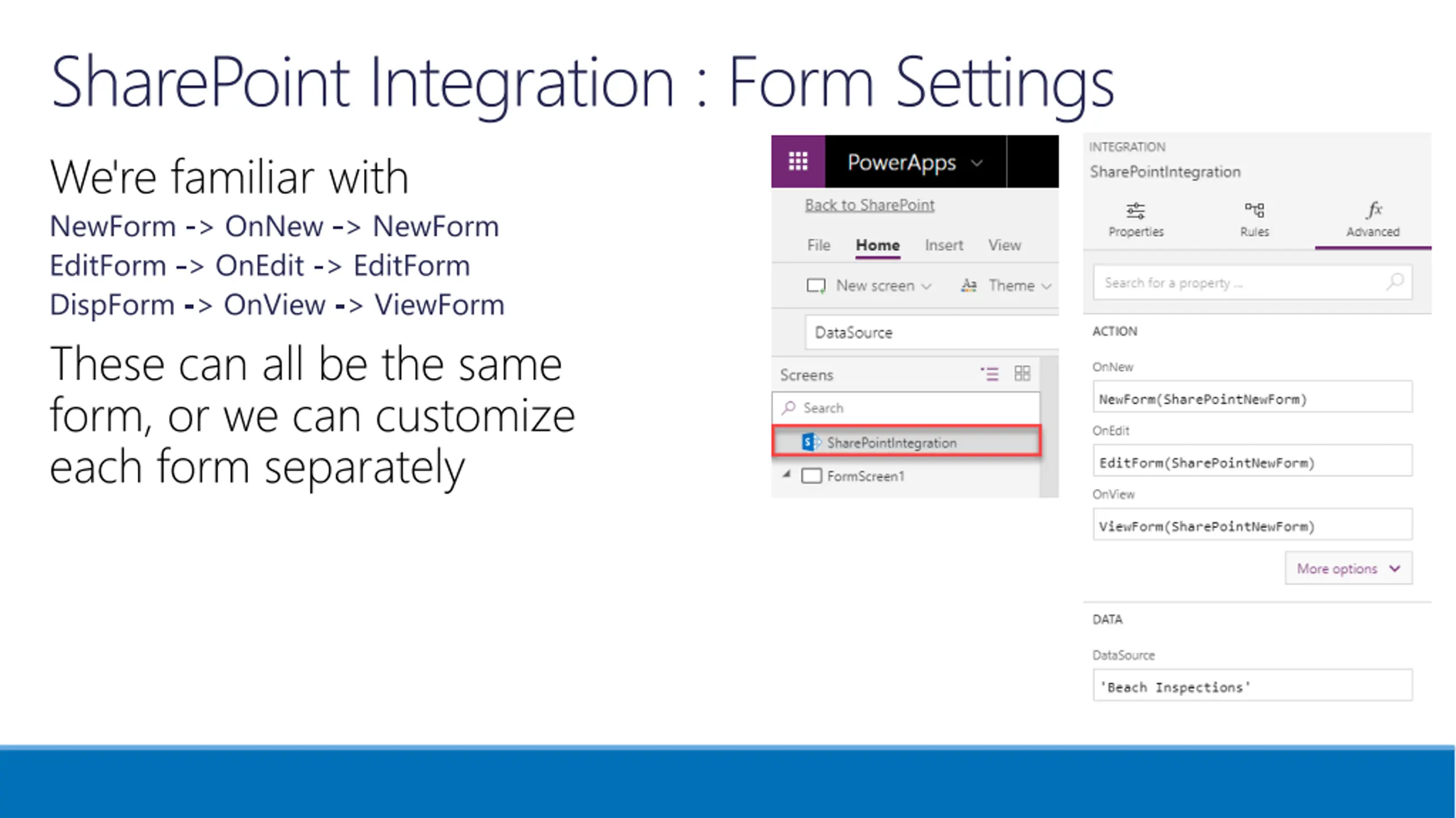
Task: Click the DataSource property selector box
Action: pos(932,333)
